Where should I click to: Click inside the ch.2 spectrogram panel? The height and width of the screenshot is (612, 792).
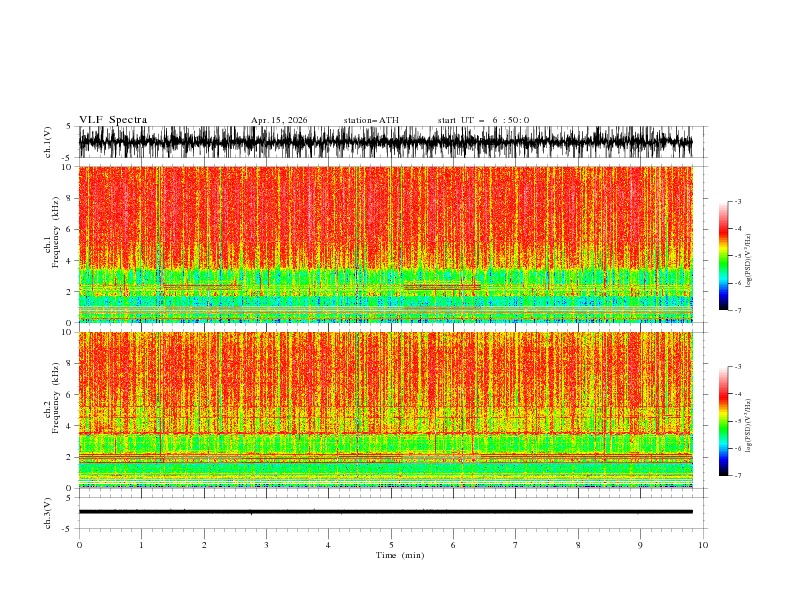[385, 410]
